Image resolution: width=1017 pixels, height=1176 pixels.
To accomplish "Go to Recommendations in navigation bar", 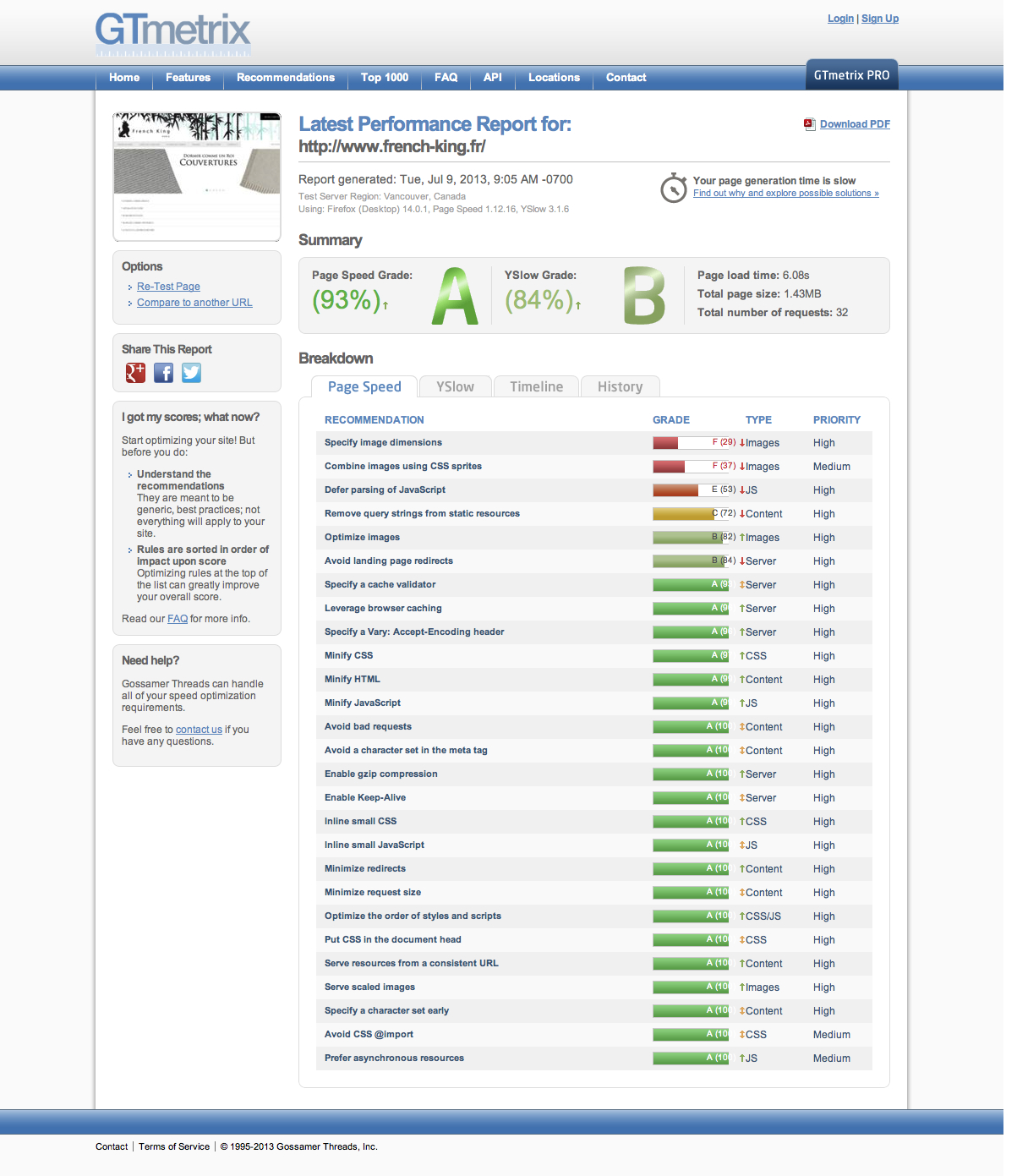I will pyautogui.click(x=286, y=78).
